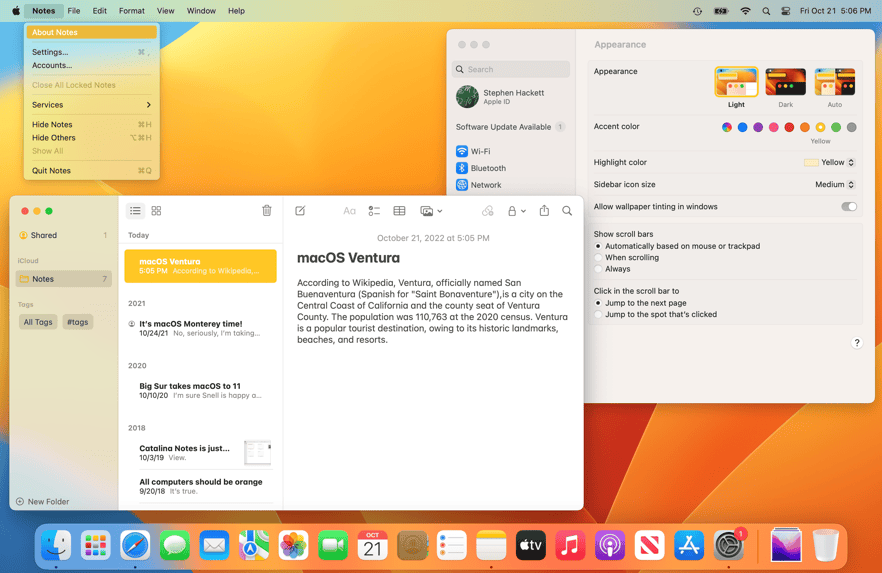
Task: Share the note using share icon
Action: tap(544, 210)
